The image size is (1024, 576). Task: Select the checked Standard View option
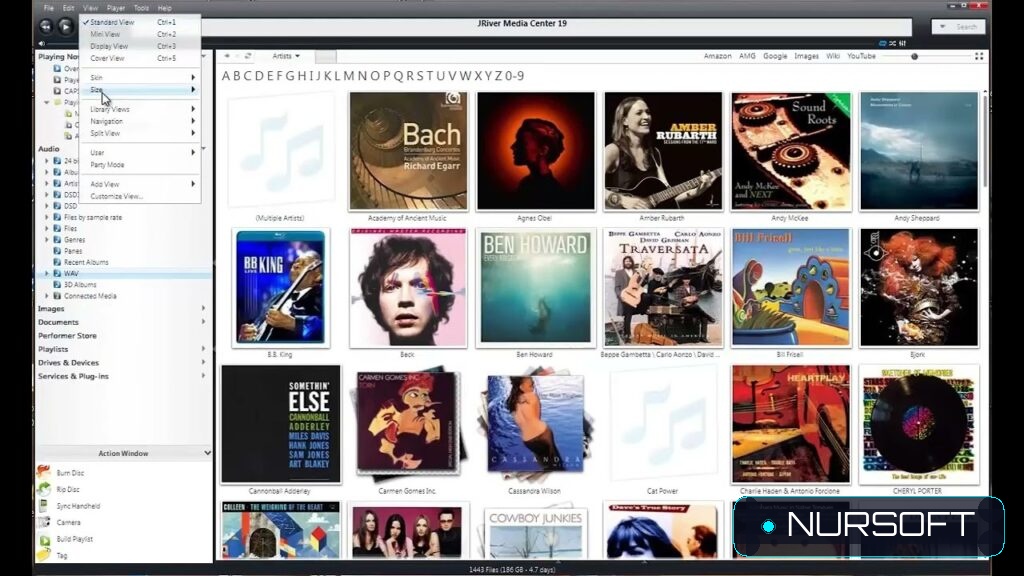point(139,22)
